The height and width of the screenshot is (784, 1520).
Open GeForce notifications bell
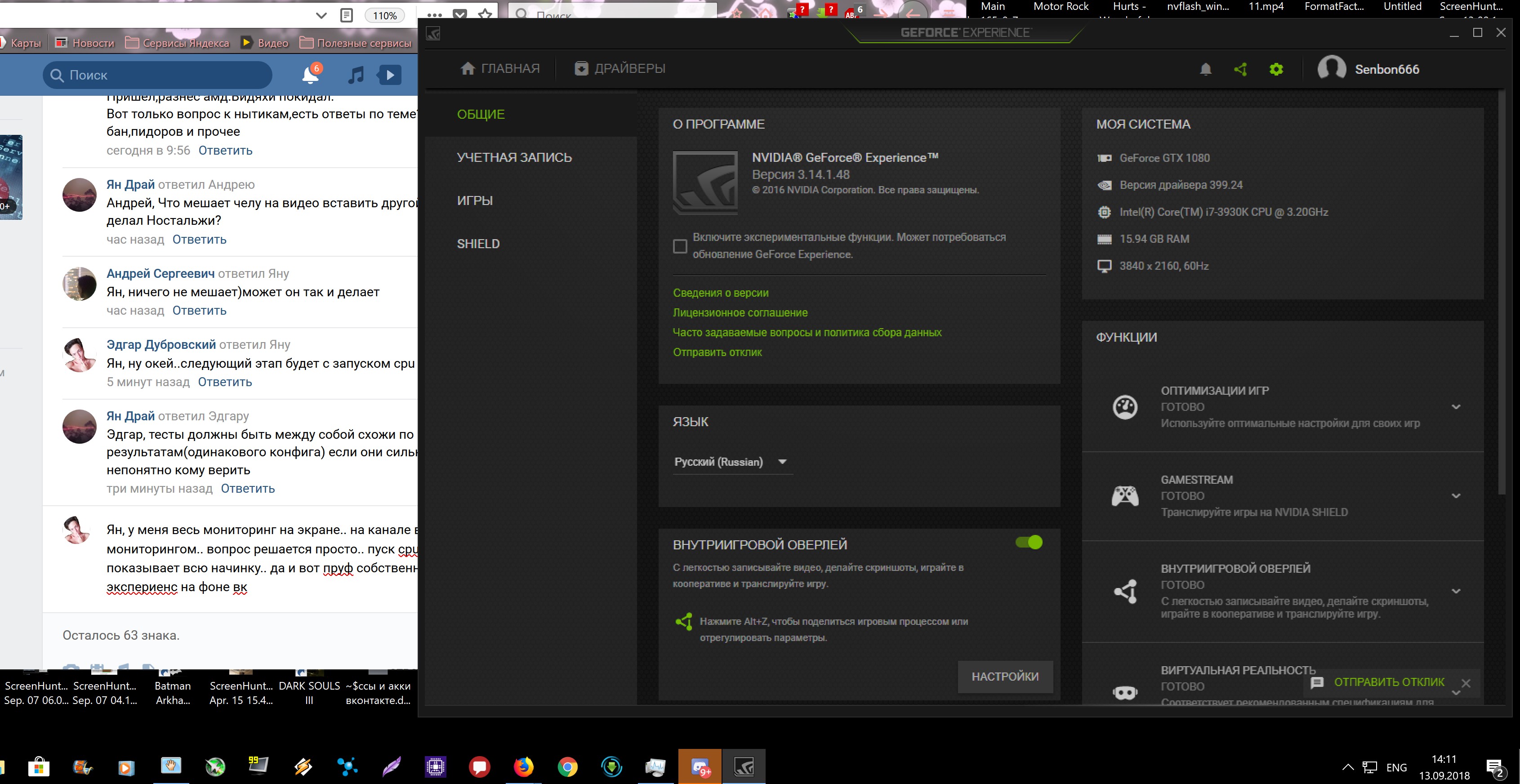1205,70
